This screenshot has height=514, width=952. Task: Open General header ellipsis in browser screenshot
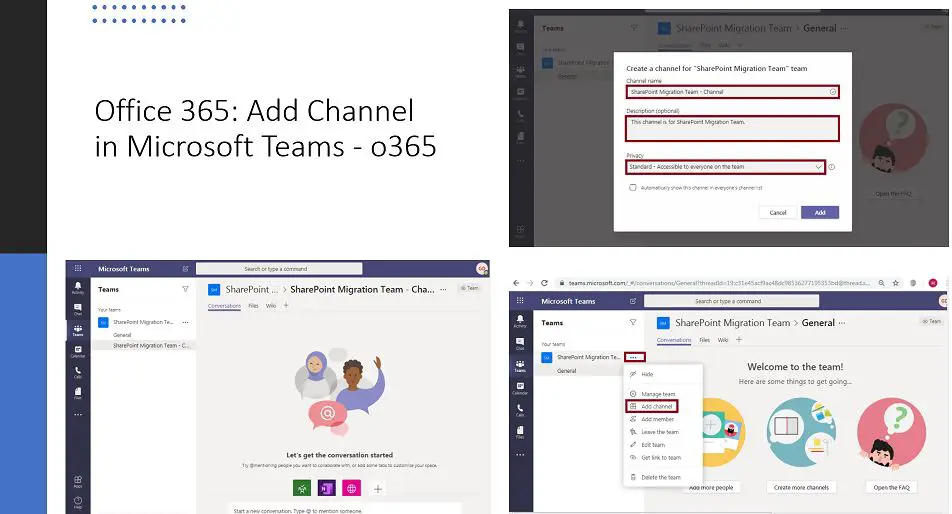coord(842,323)
